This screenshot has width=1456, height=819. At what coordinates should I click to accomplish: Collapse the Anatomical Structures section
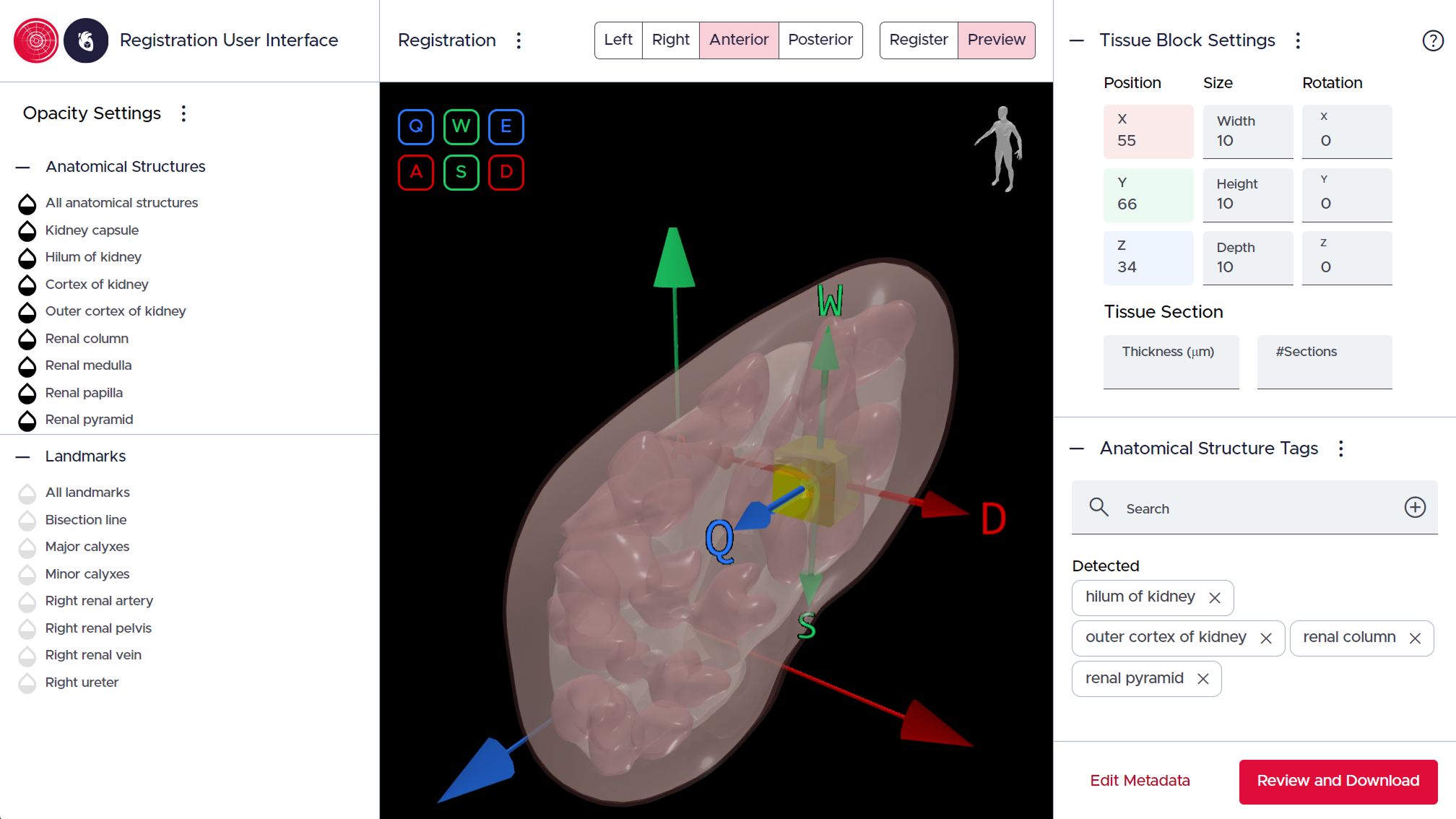coord(22,167)
